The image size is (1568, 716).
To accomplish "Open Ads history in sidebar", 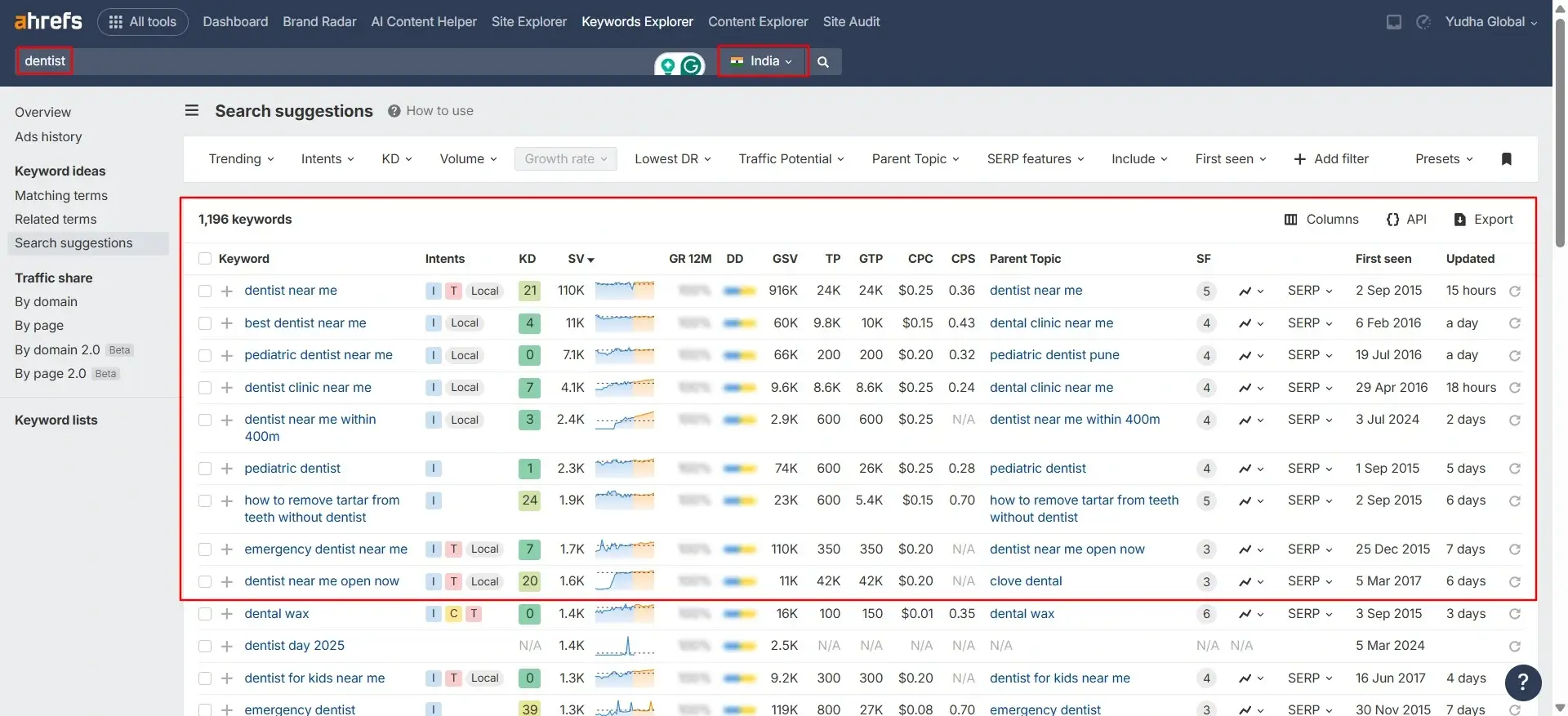I will (x=48, y=137).
